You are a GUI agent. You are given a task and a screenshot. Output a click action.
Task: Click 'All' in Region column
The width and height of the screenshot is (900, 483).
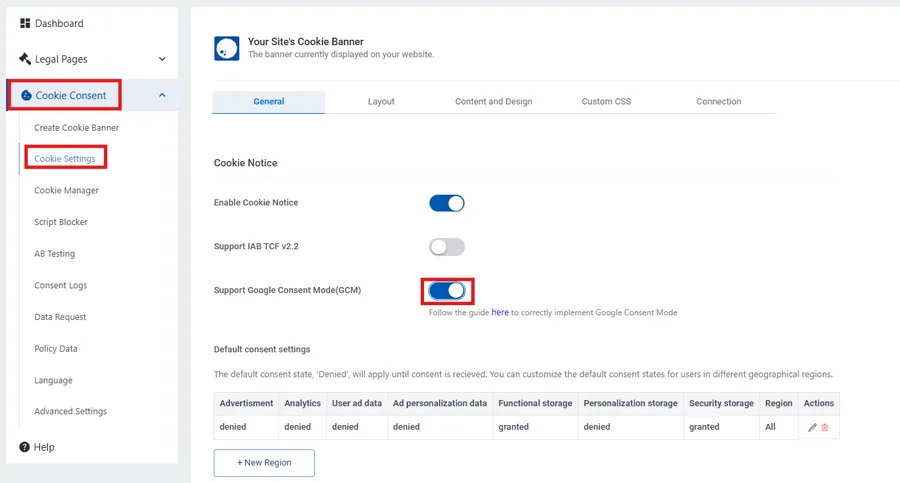tap(770, 427)
